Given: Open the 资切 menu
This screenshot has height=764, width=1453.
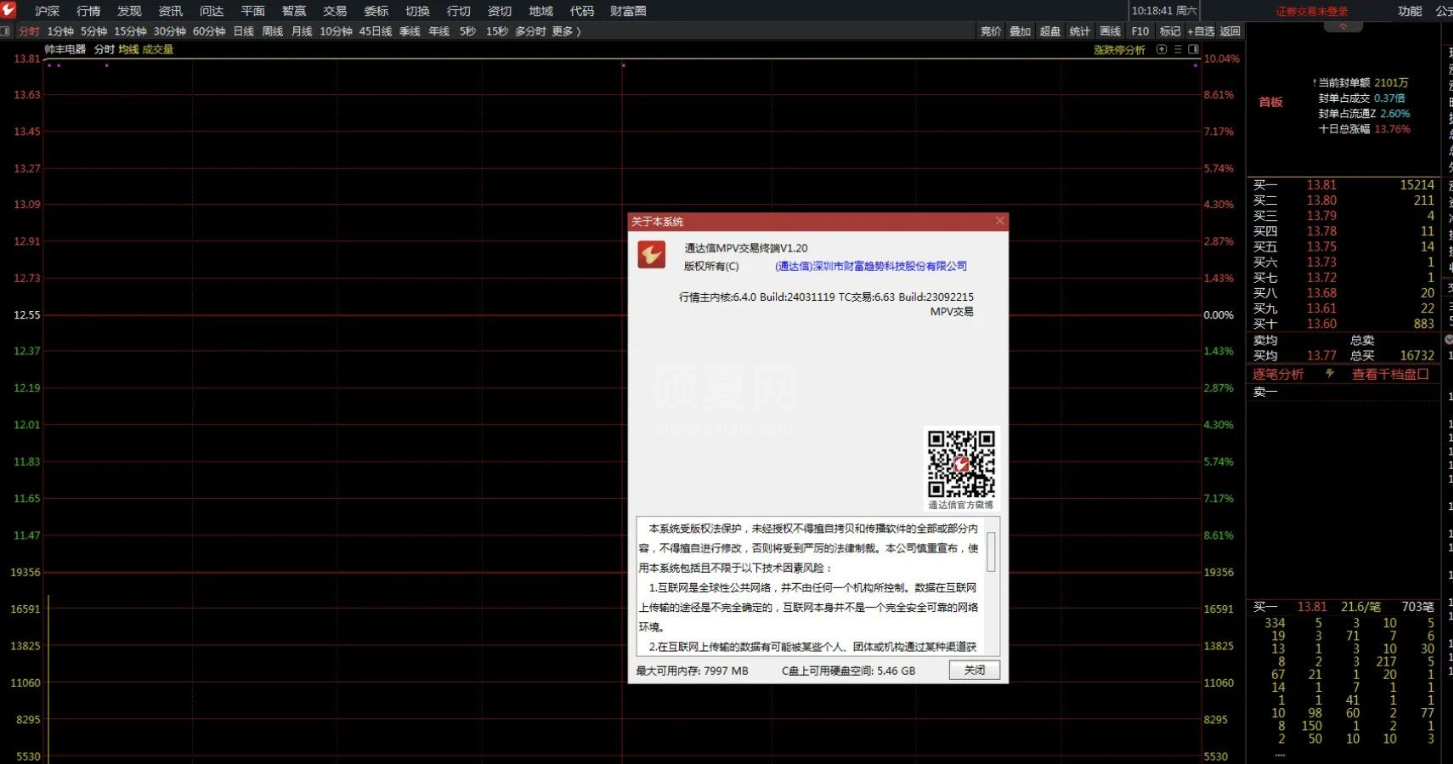Looking at the screenshot, I should pos(499,11).
